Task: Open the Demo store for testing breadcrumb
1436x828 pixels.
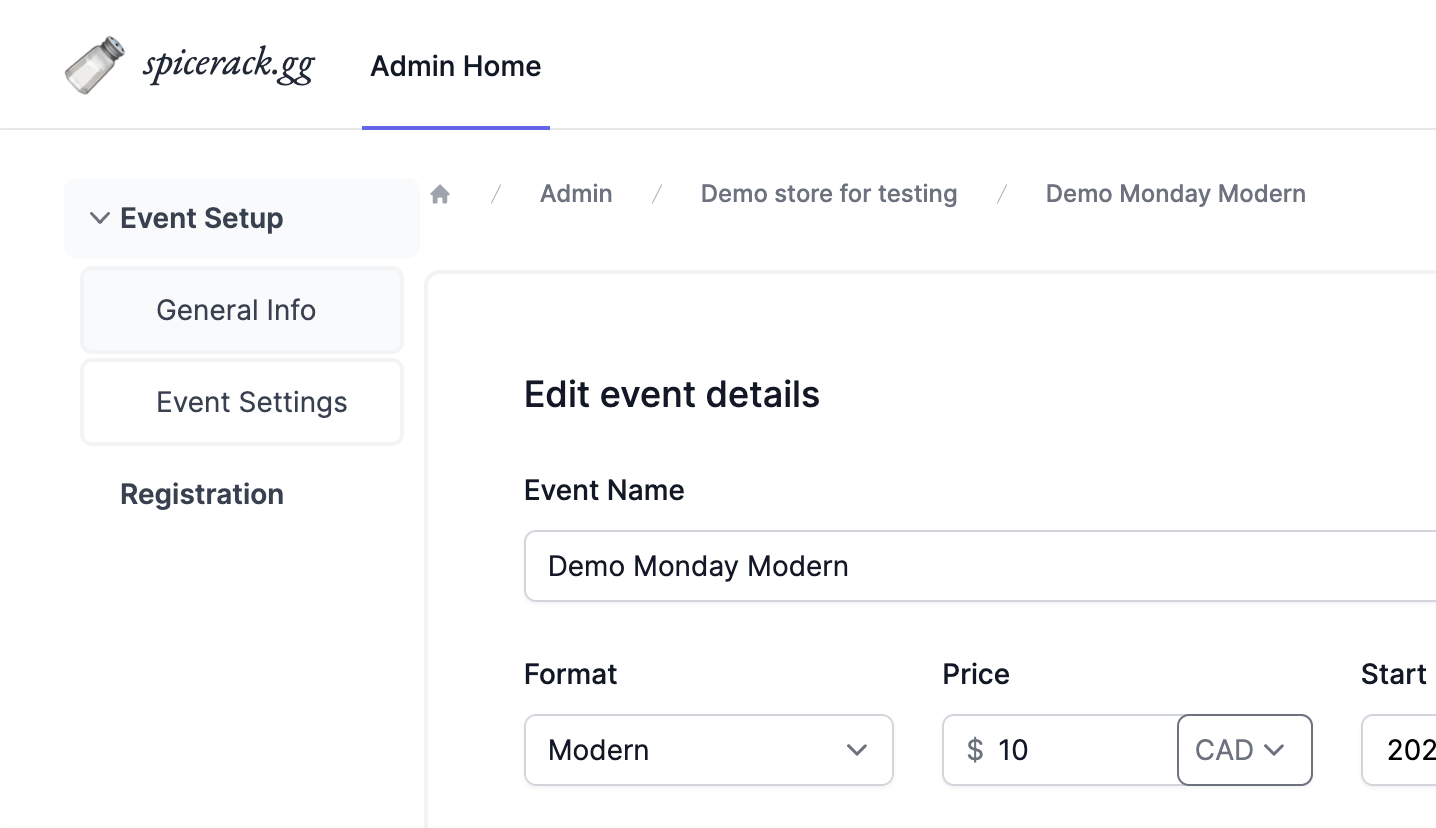Action: [828, 194]
